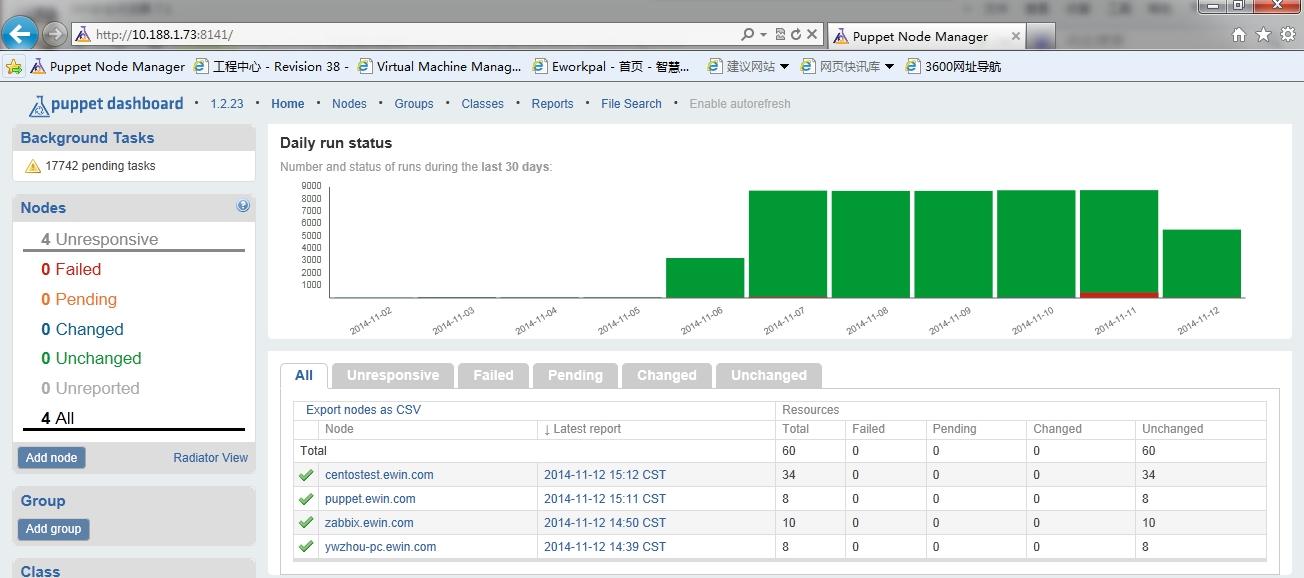Open the 工程中心 - Revision 38 bookmark
This screenshot has height=578, width=1304.
tap(270, 67)
